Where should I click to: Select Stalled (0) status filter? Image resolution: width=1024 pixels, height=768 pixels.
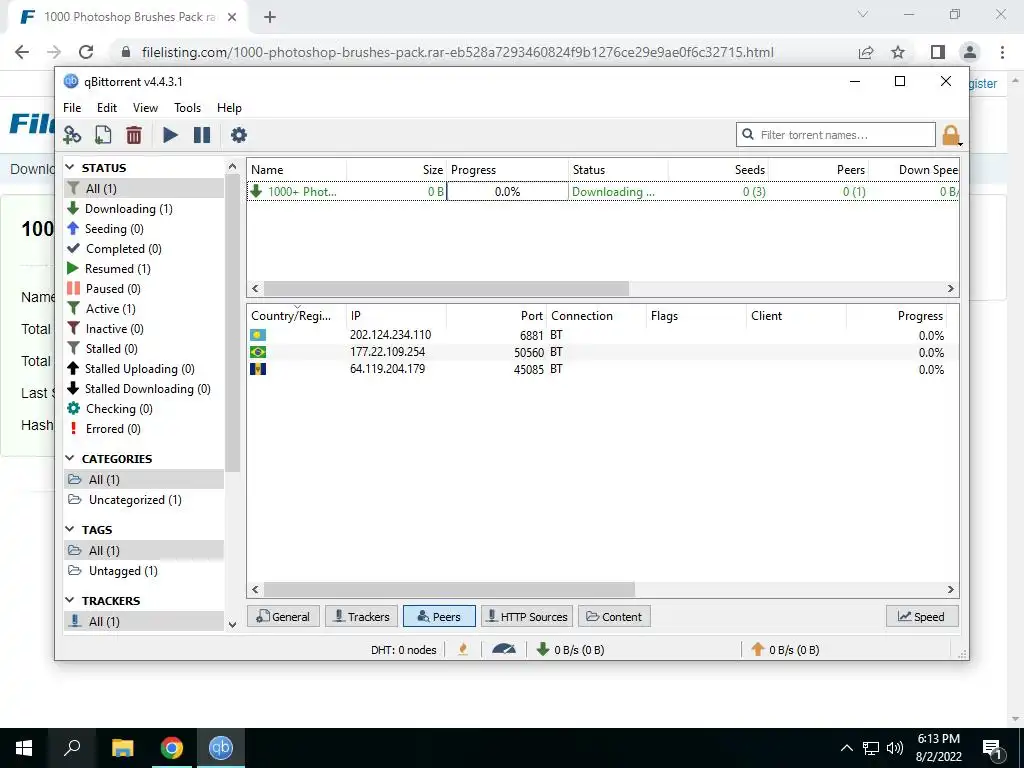[x=144, y=349]
